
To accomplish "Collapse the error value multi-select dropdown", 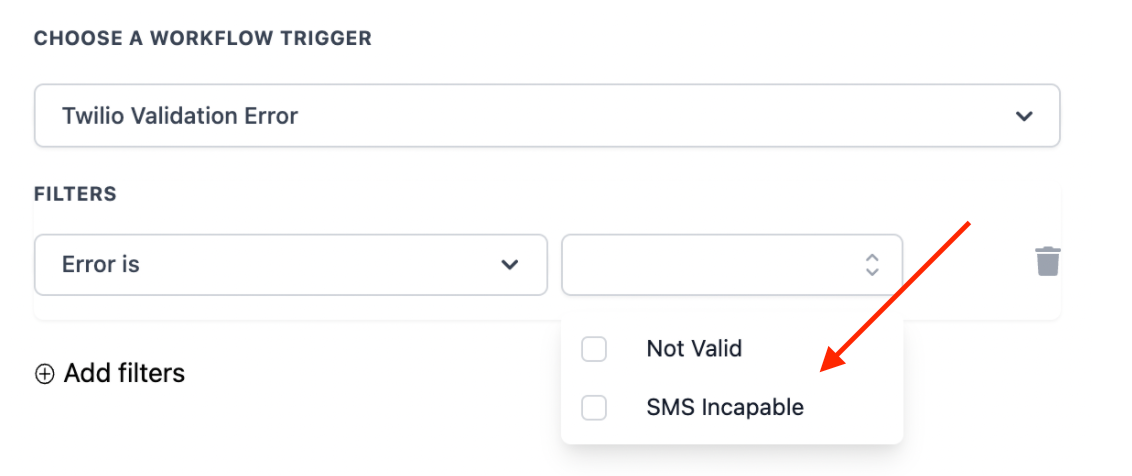I will click(732, 265).
